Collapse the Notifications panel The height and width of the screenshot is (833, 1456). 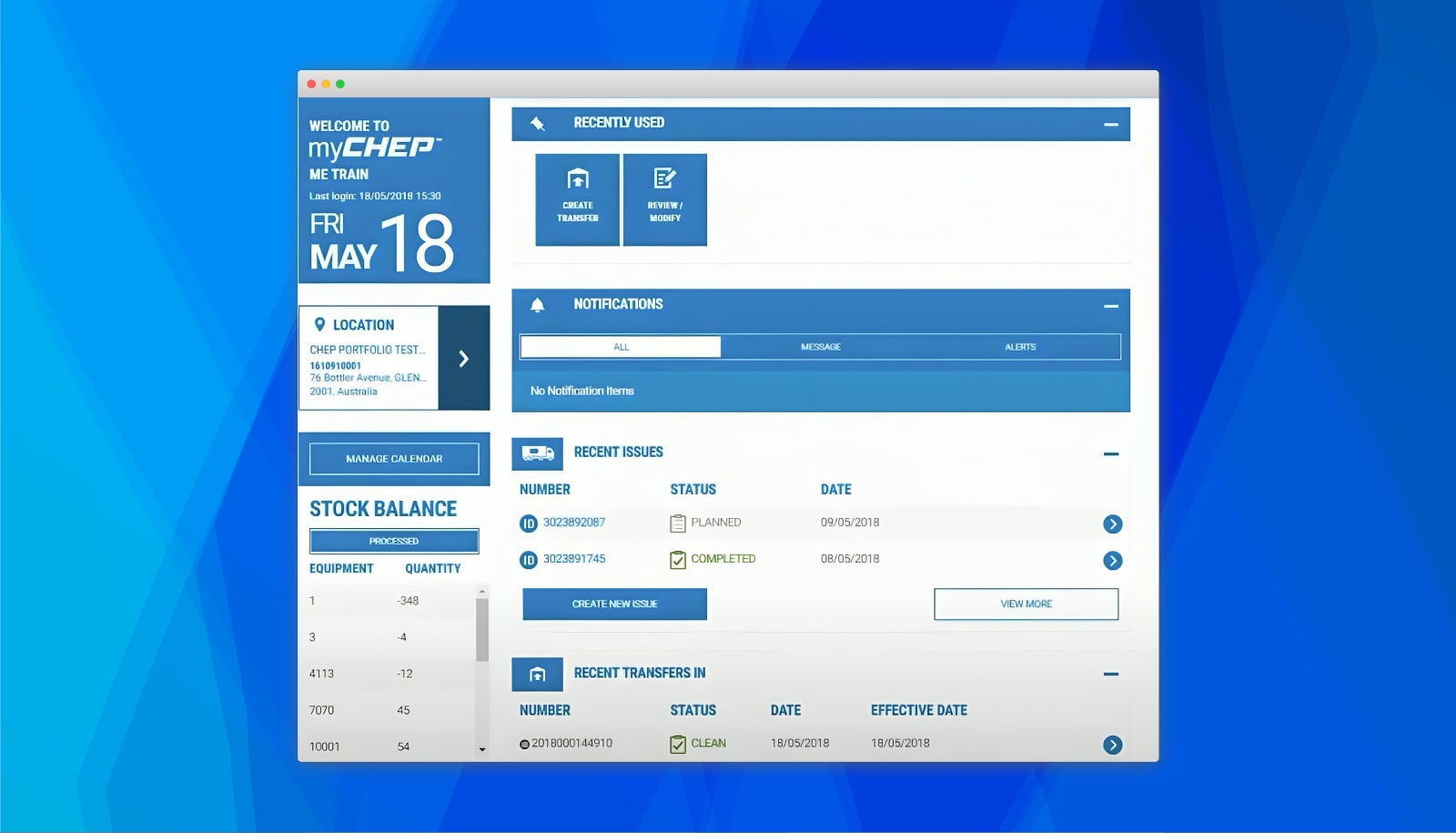tap(1111, 307)
